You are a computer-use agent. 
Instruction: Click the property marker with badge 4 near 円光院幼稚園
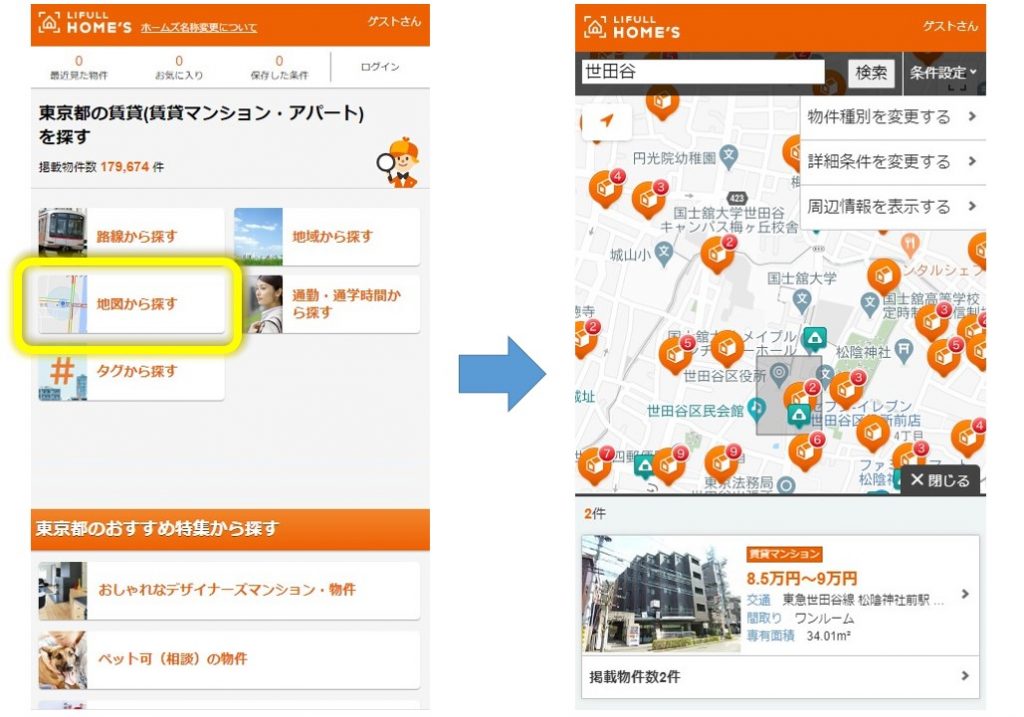point(607,188)
